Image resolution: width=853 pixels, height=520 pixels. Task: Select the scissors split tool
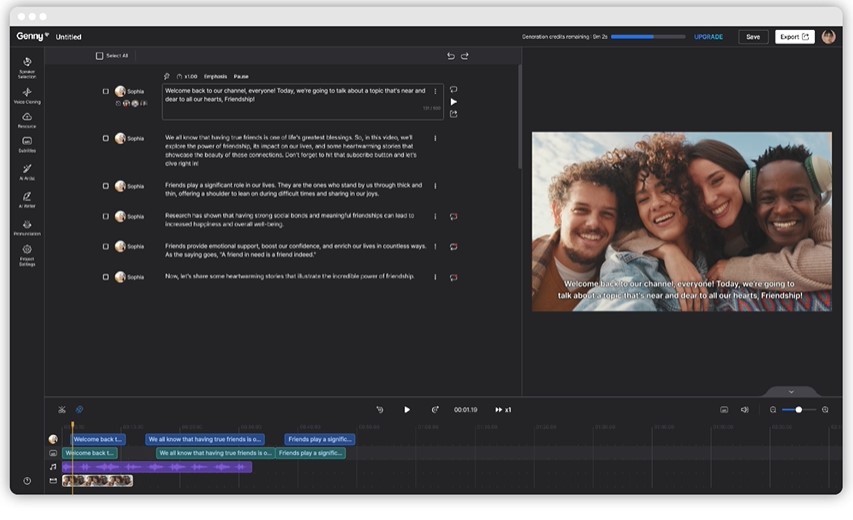61,410
